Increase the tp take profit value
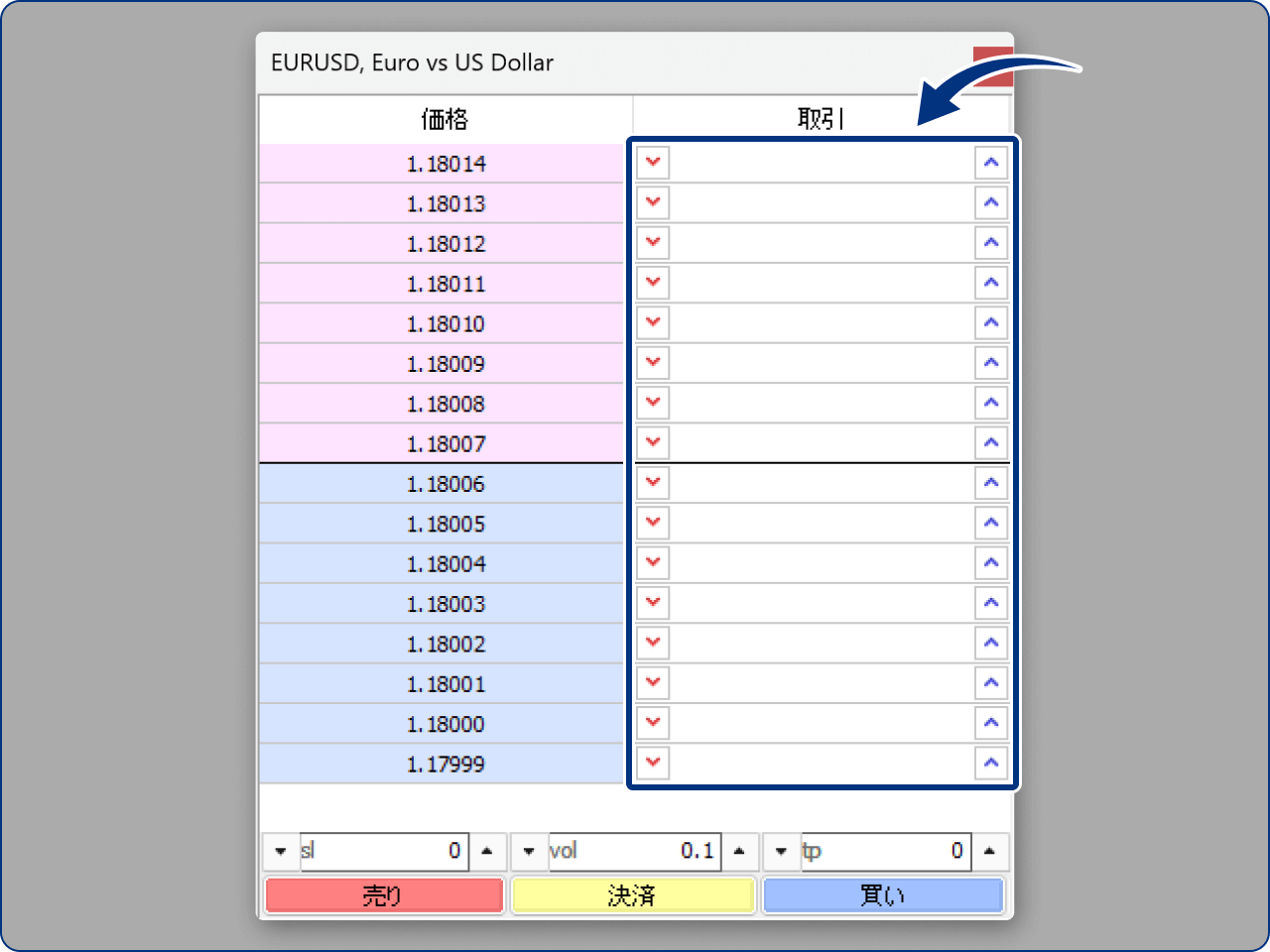 [989, 851]
